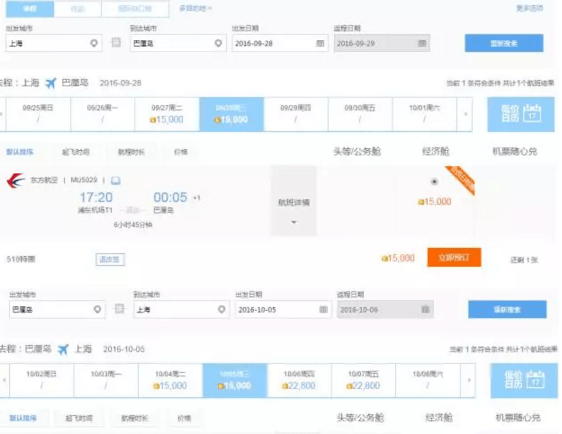
Task: Open calendar icon for date 2016-09-28
Action: pos(320,43)
